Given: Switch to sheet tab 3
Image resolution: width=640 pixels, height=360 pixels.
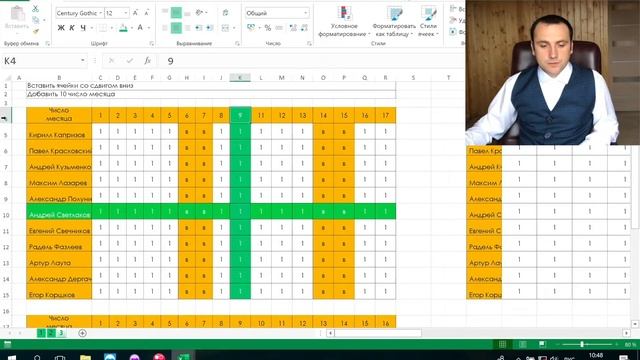Looking at the screenshot, I should click(60, 333).
